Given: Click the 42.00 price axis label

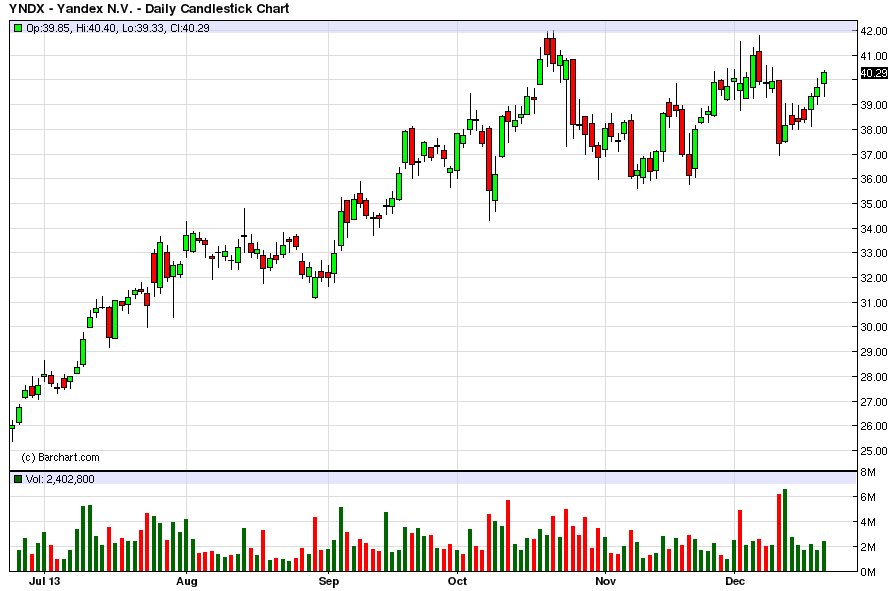Looking at the screenshot, I should tap(874, 31).
